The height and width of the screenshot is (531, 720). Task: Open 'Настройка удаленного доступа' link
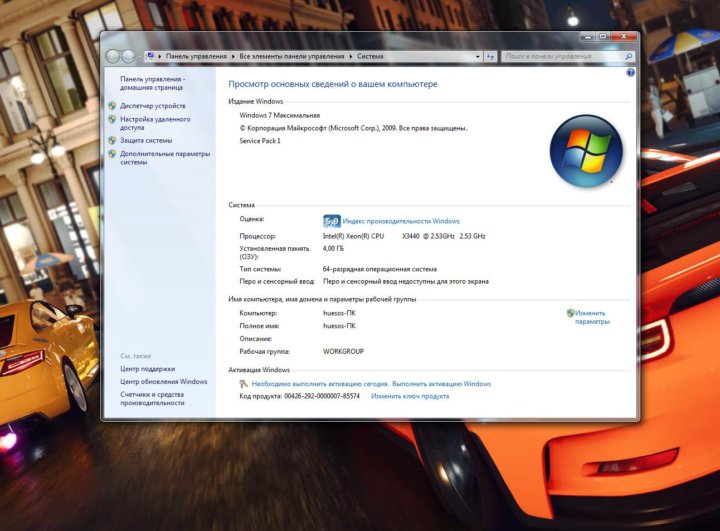pyautogui.click(x=155, y=123)
